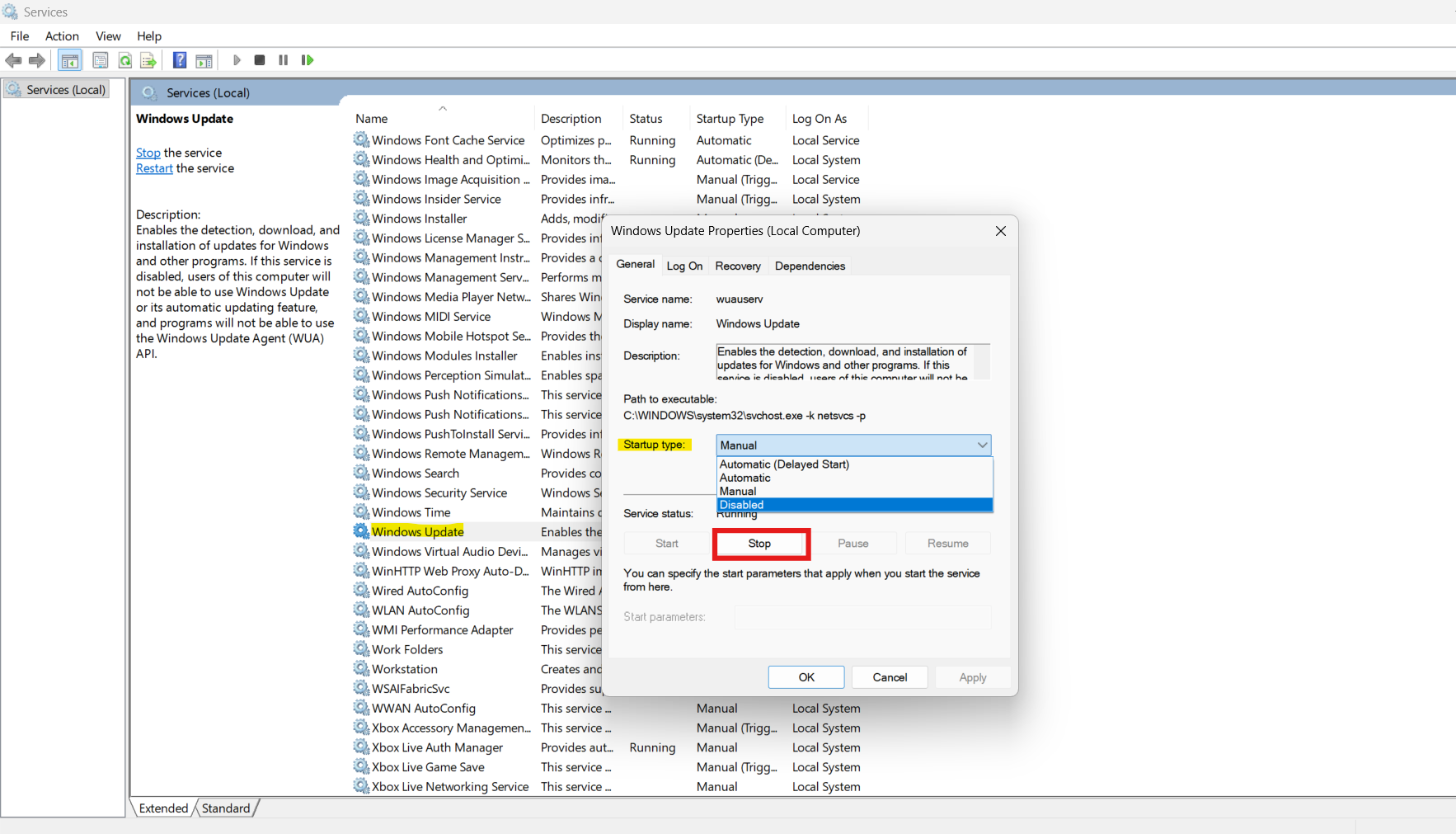The width and height of the screenshot is (1456, 834).
Task: Click the Stop Service square toolbar icon
Action: (260, 60)
